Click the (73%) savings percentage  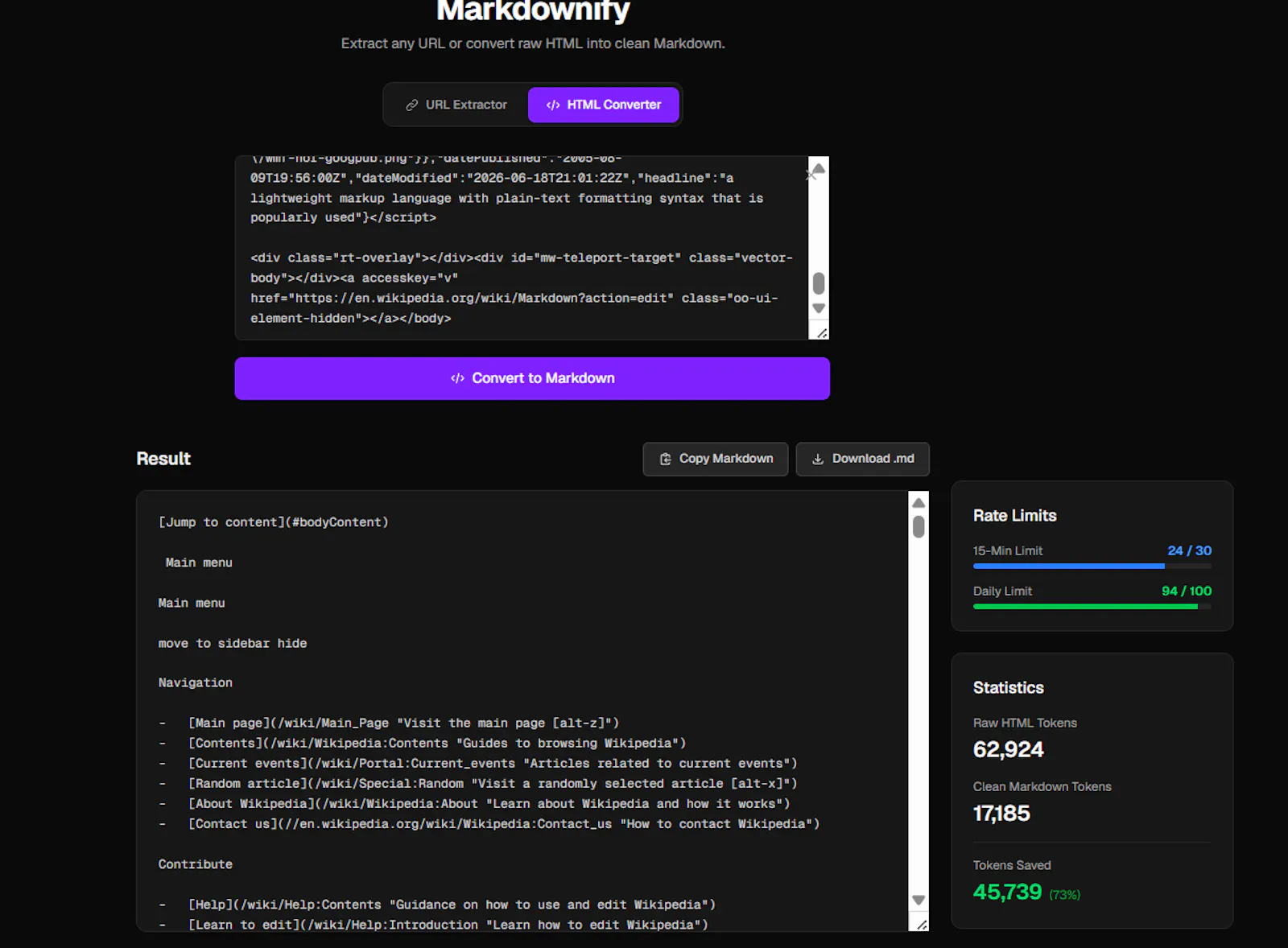[x=1064, y=896]
